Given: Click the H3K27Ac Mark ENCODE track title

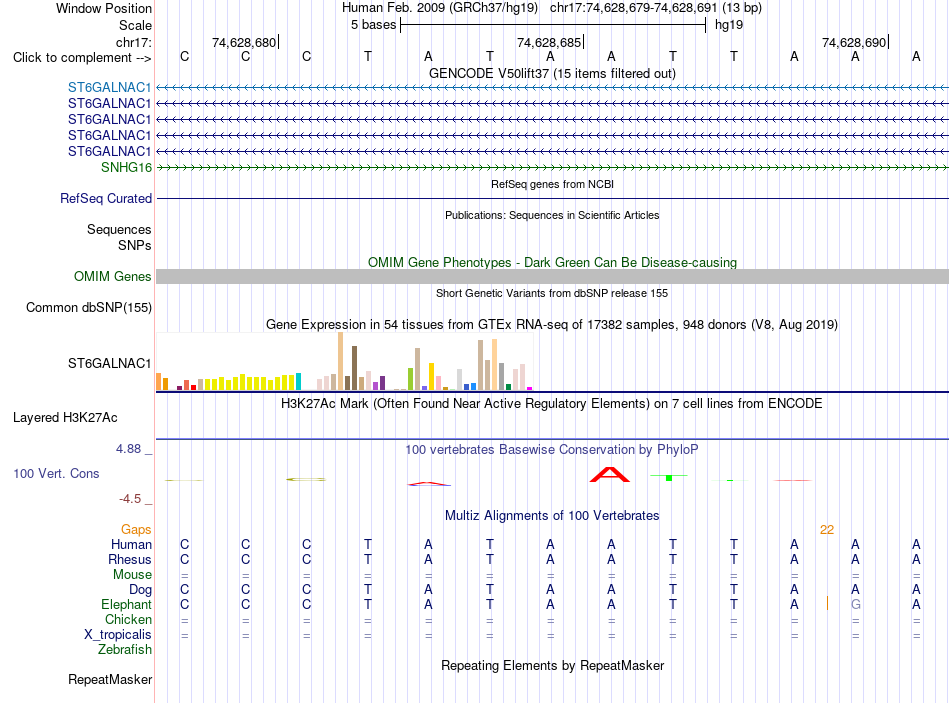Looking at the screenshot, I should (552, 404).
